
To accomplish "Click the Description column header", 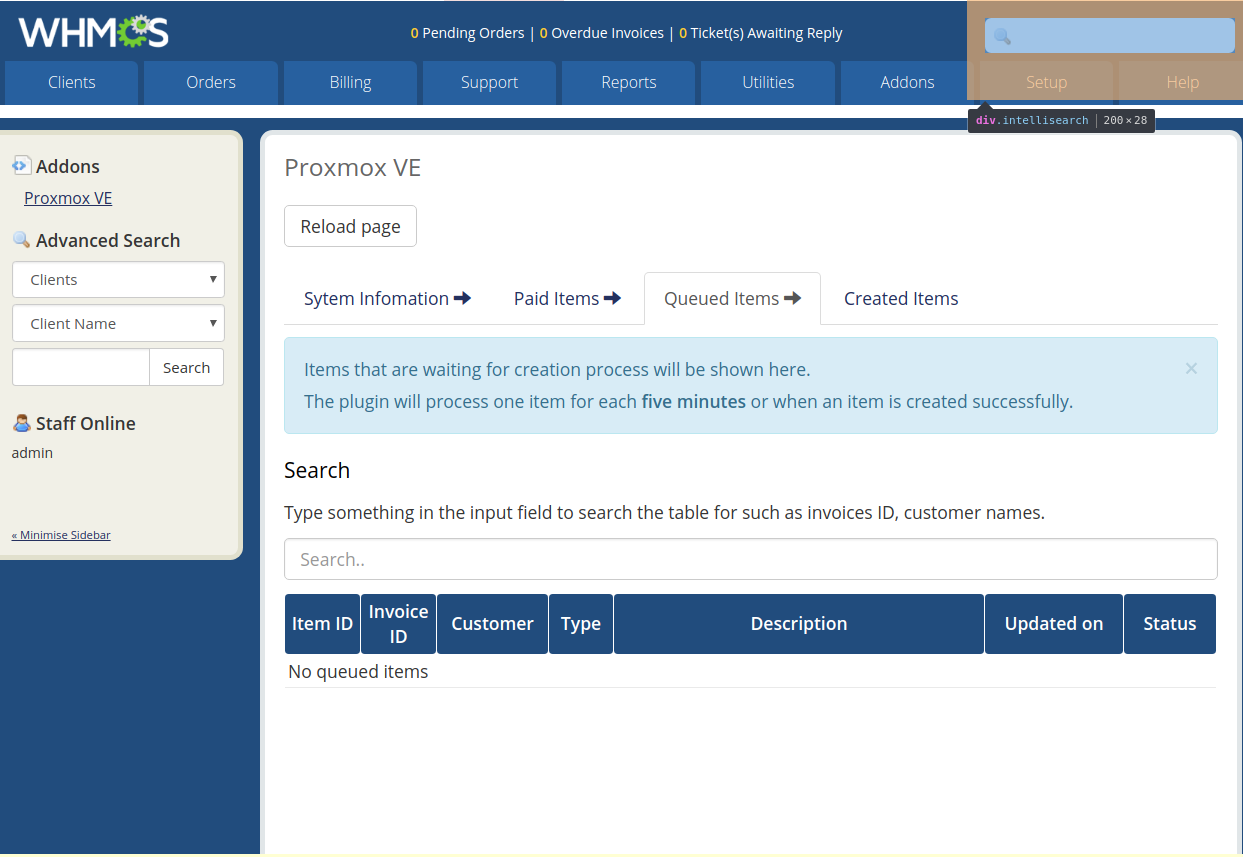I will [x=799, y=624].
